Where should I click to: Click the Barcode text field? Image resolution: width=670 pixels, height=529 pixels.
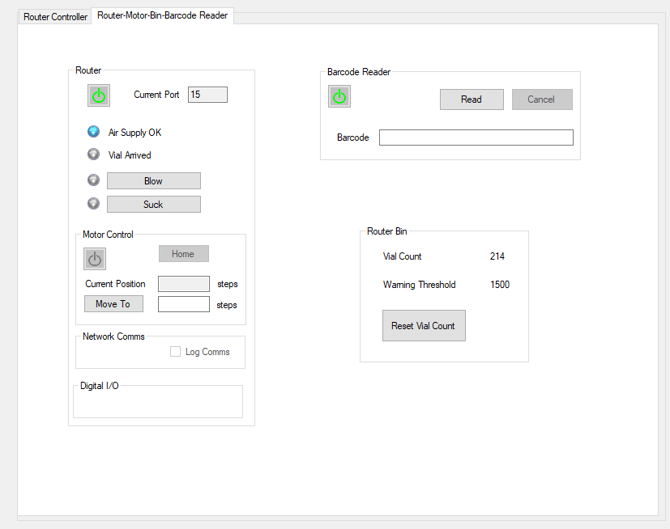click(x=476, y=138)
